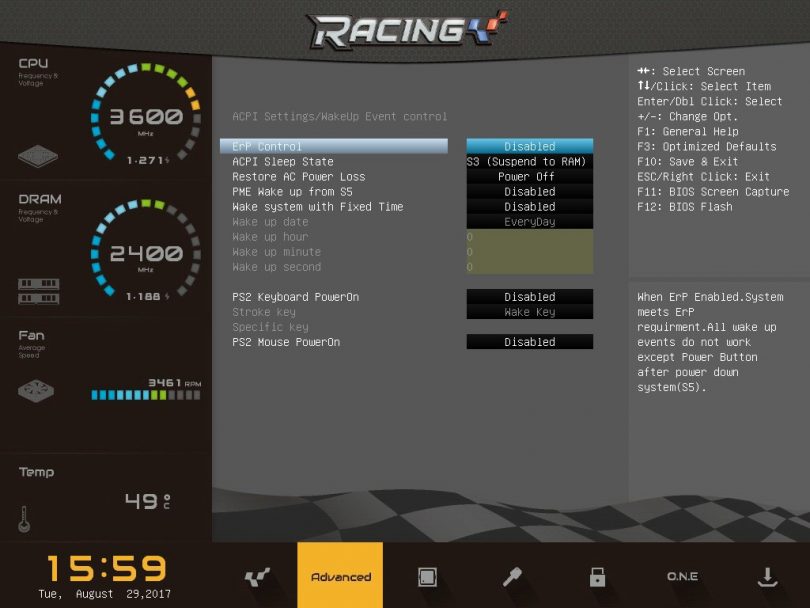Toggle PS2 Mouse PowerOn Disabled value
The width and height of the screenshot is (810, 608).
[529, 342]
